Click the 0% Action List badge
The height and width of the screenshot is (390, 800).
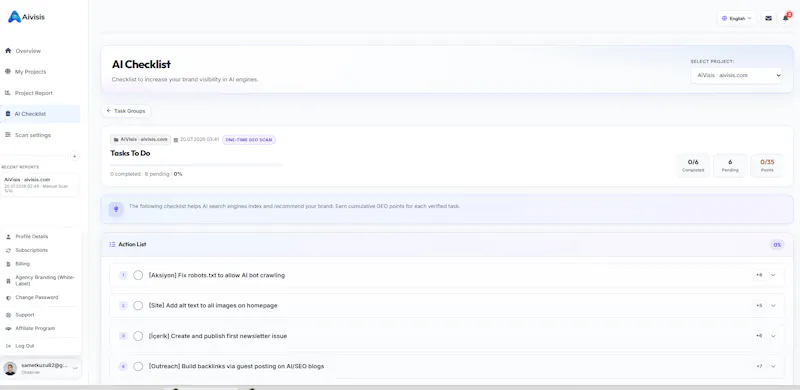[777, 245]
